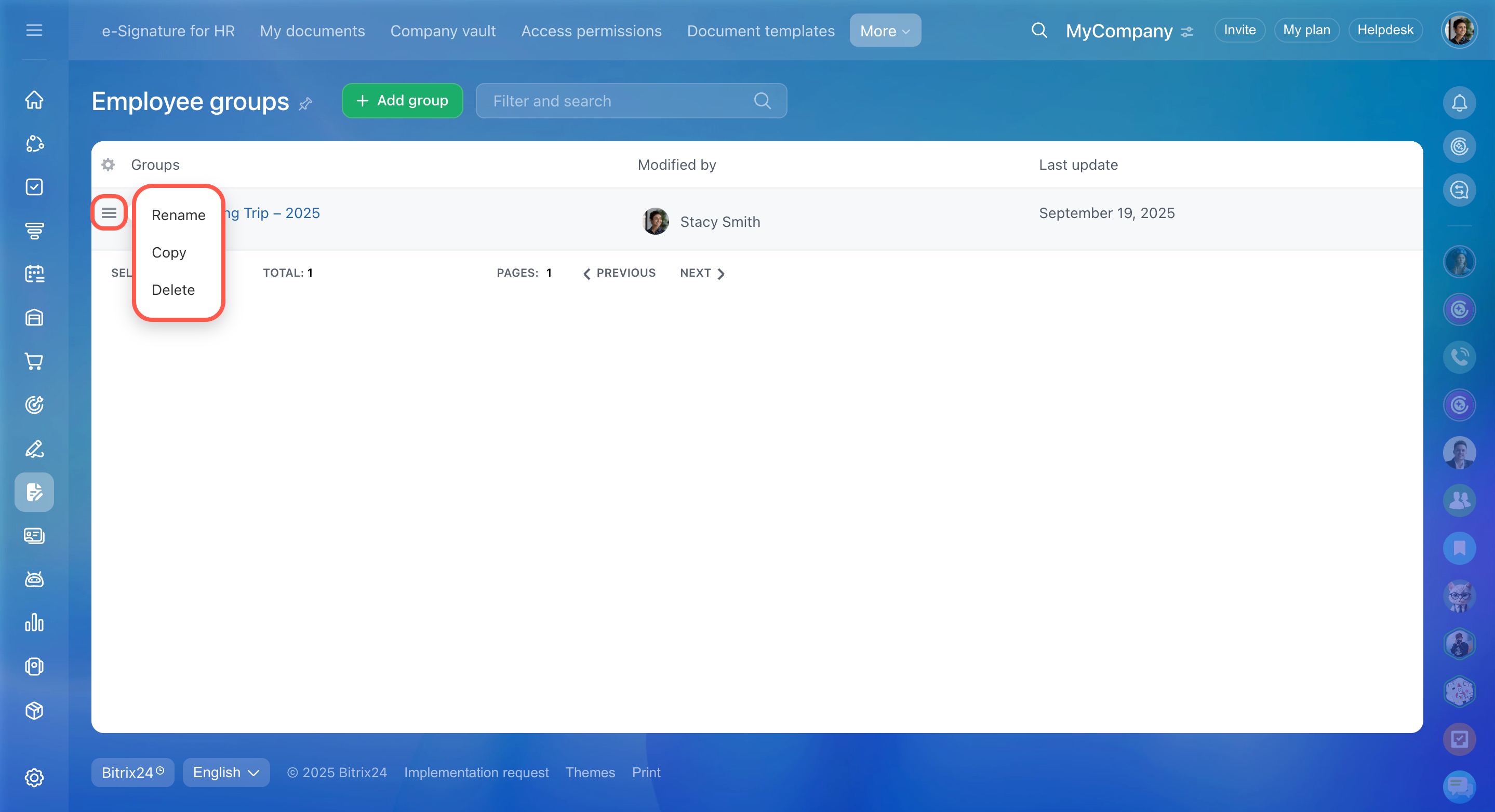
Task: Go to the PREVIOUS page
Action: [619, 273]
